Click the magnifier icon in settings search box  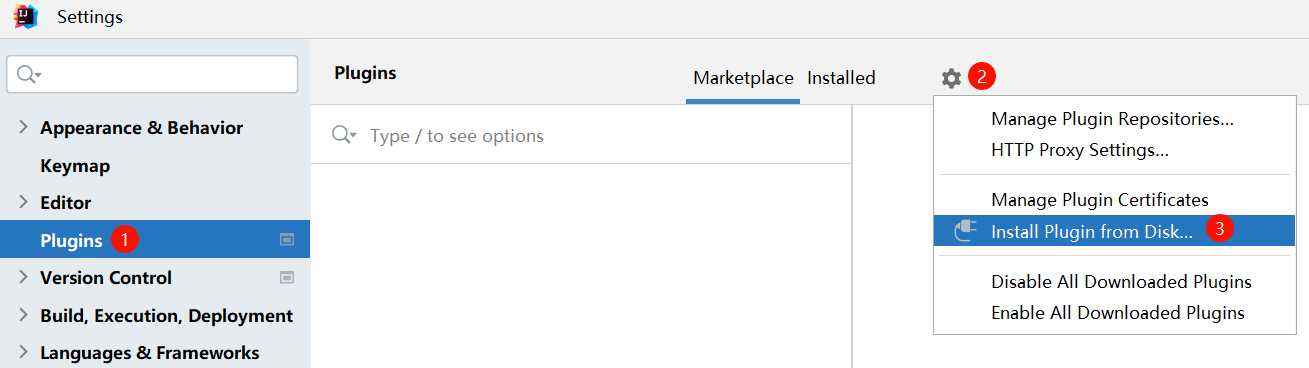tap(29, 74)
